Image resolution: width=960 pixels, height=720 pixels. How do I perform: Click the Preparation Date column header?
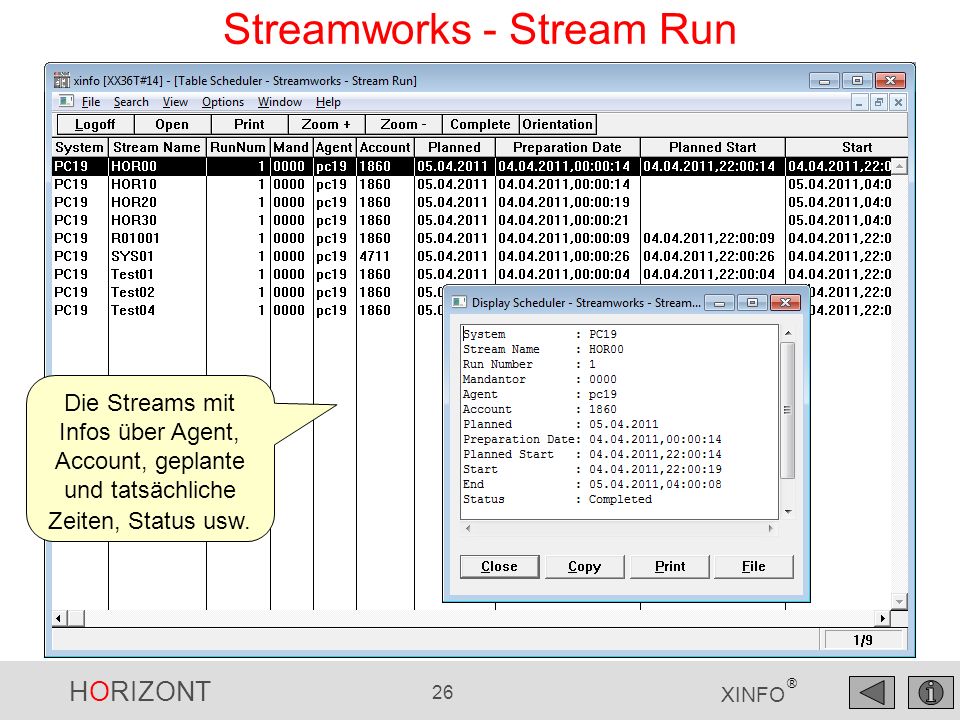coord(568,148)
